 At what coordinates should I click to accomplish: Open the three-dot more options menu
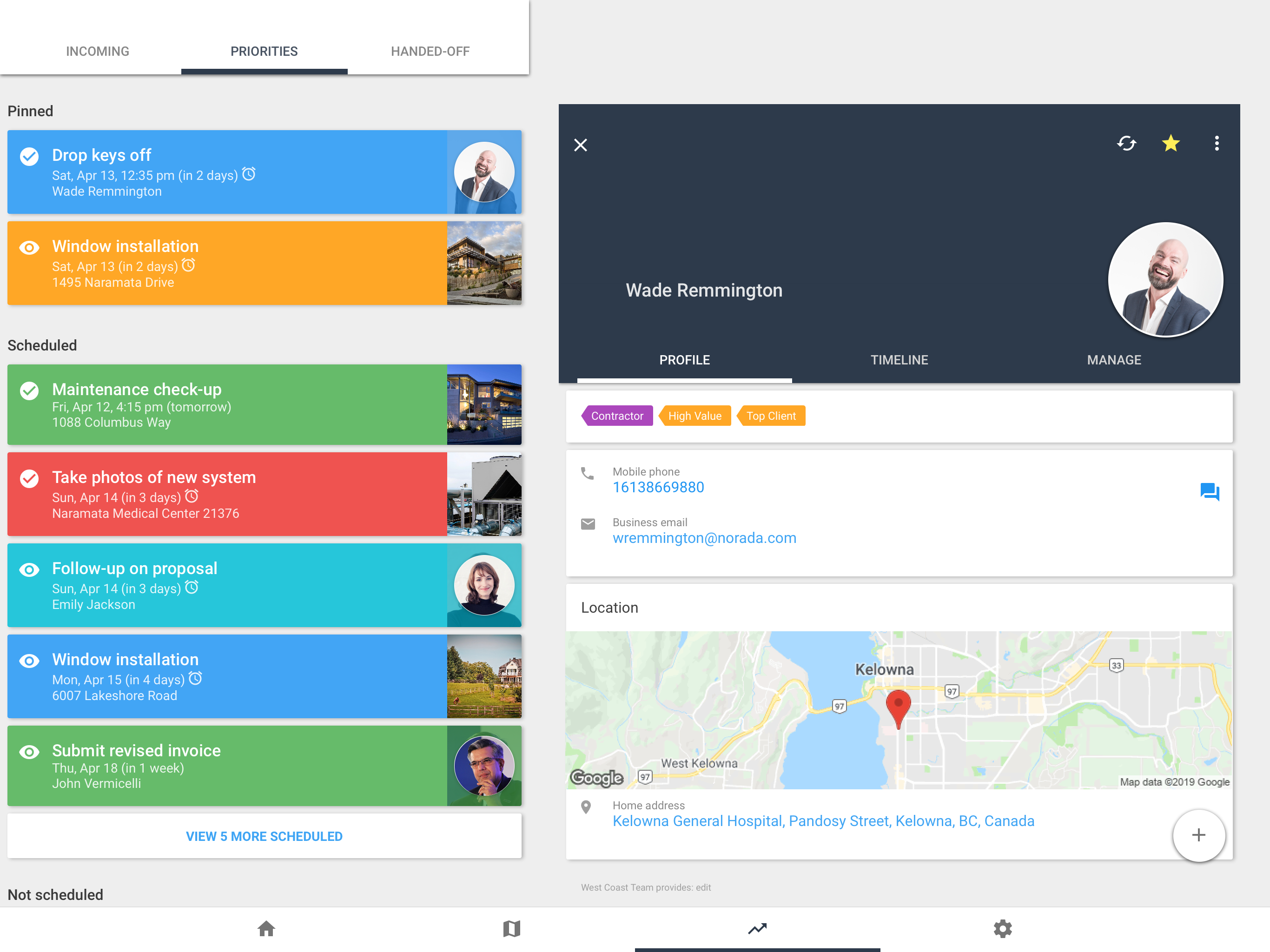tap(1217, 144)
